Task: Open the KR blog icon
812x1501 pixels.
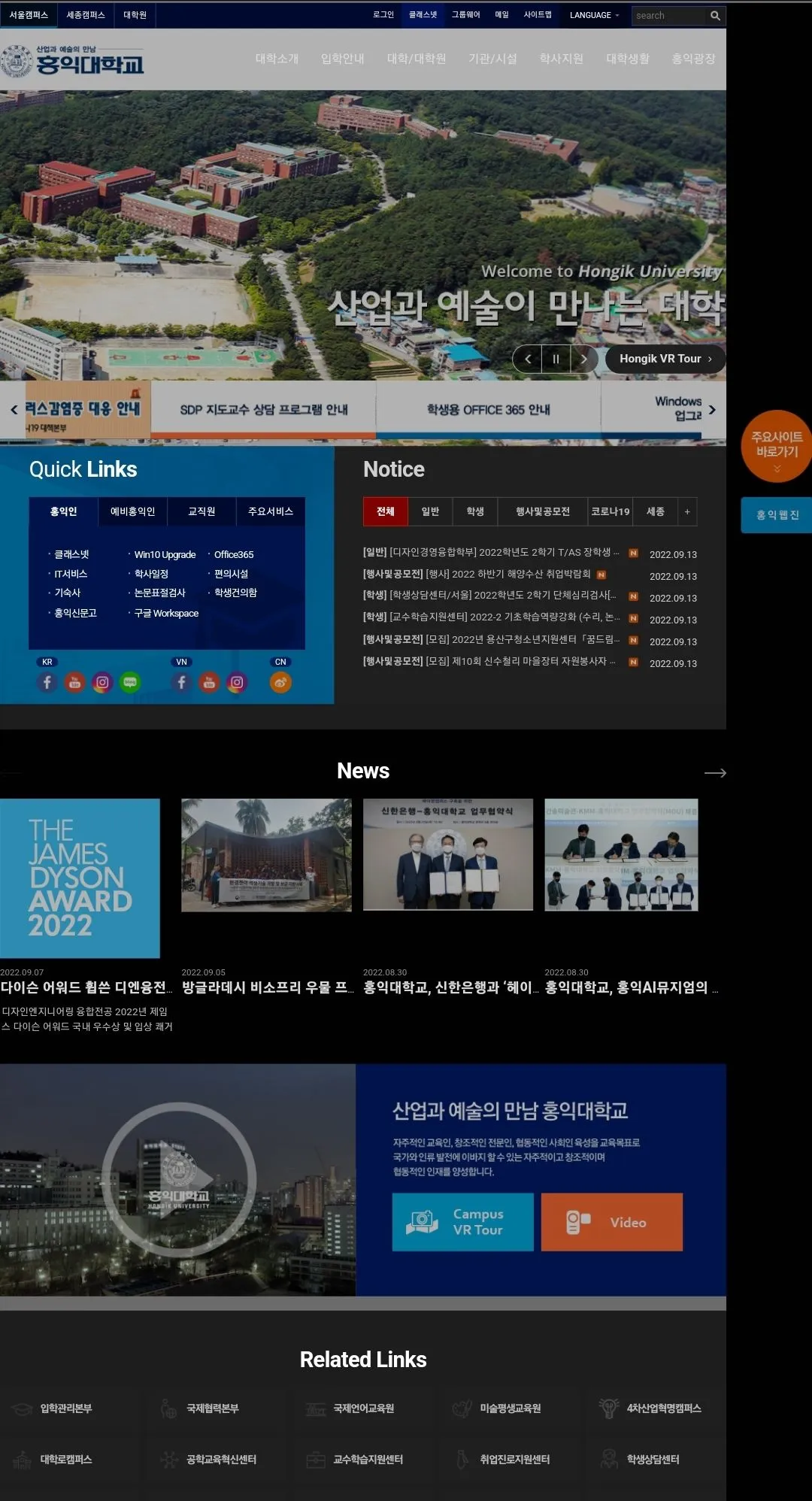Action: pyautogui.click(x=130, y=682)
